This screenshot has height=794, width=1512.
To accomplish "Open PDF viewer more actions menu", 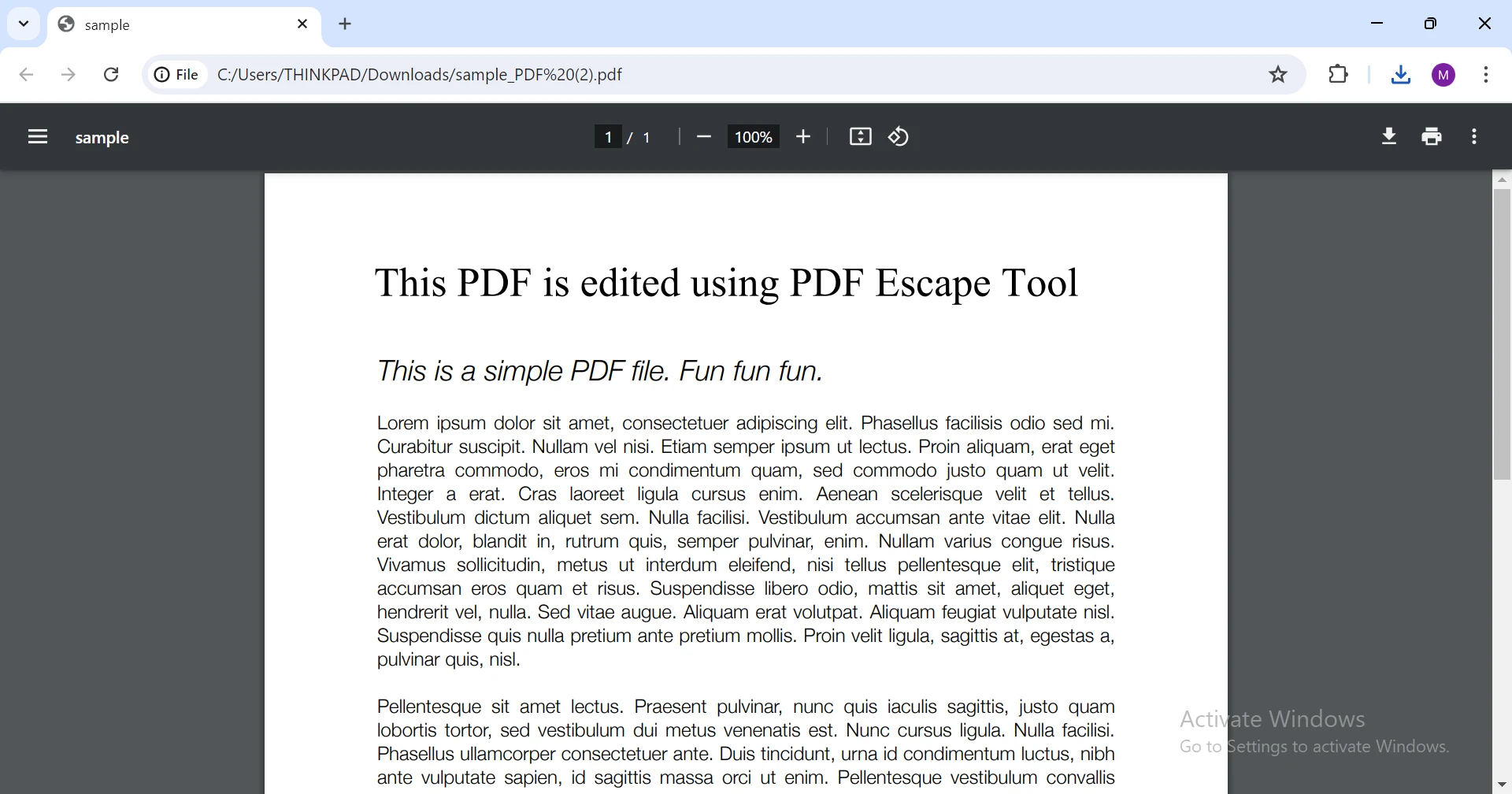I will [1475, 137].
